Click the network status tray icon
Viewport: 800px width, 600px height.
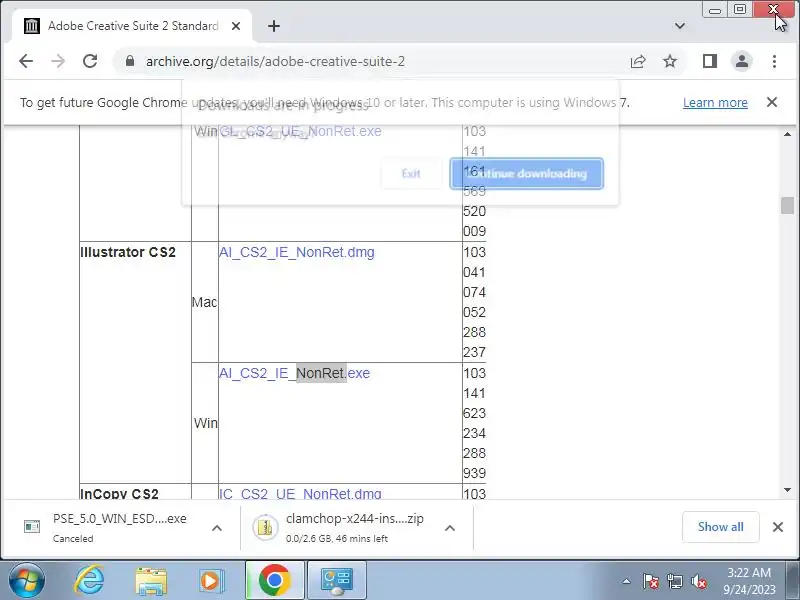pos(674,581)
